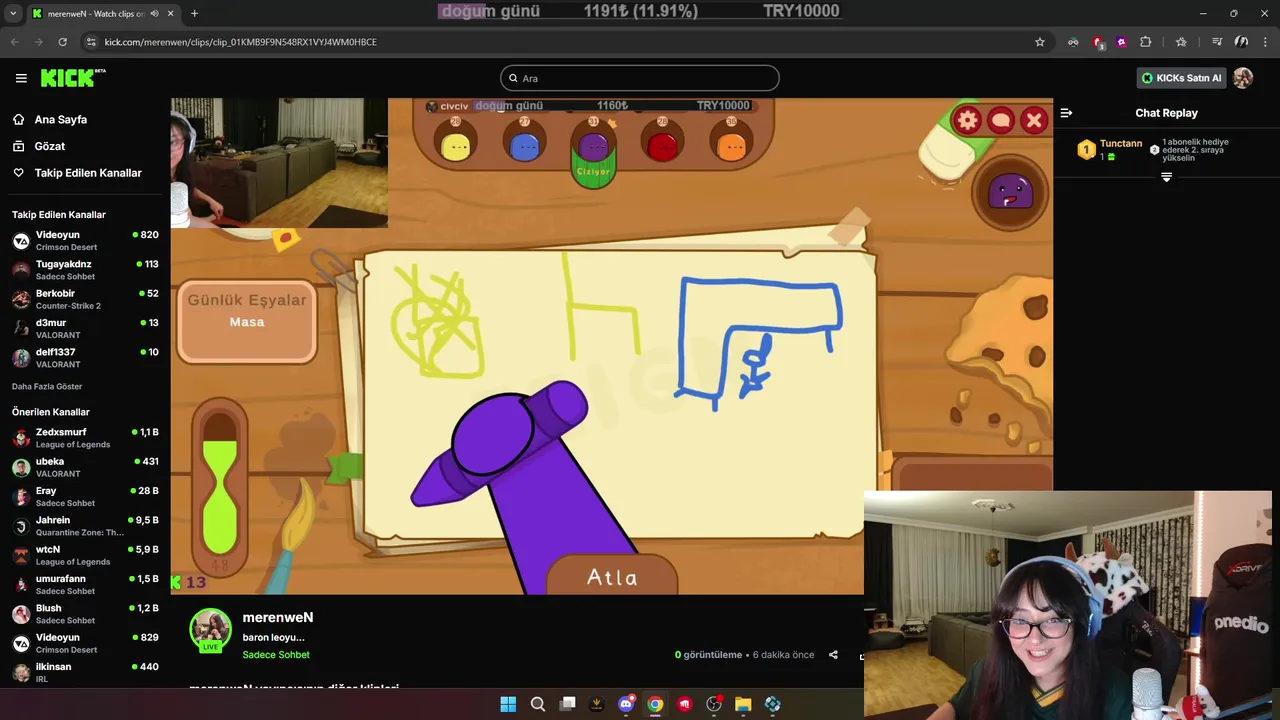Image resolution: width=1280 pixels, height=720 pixels.
Task: Open delf1337 channel
Action: point(85,358)
